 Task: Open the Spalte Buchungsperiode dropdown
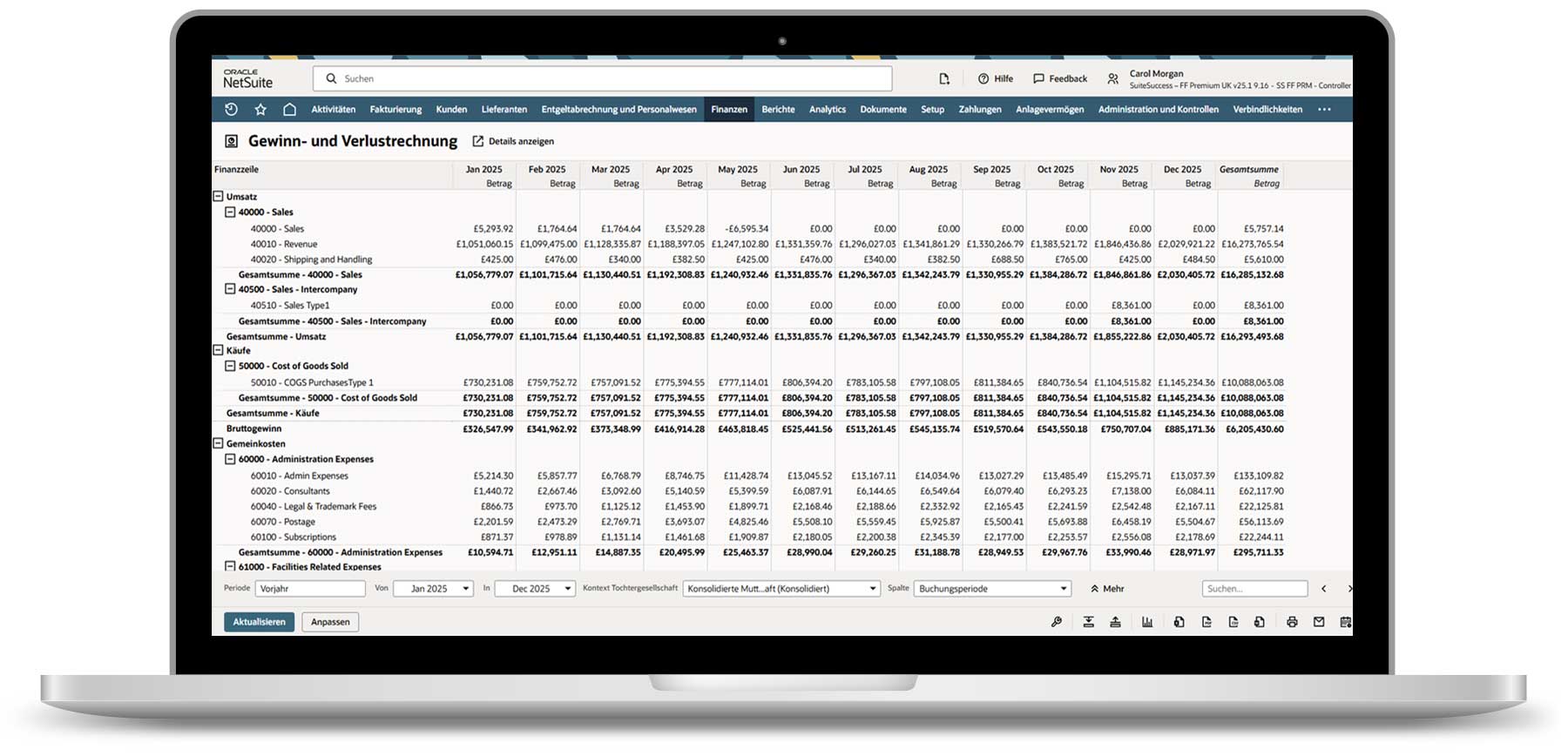(x=992, y=589)
